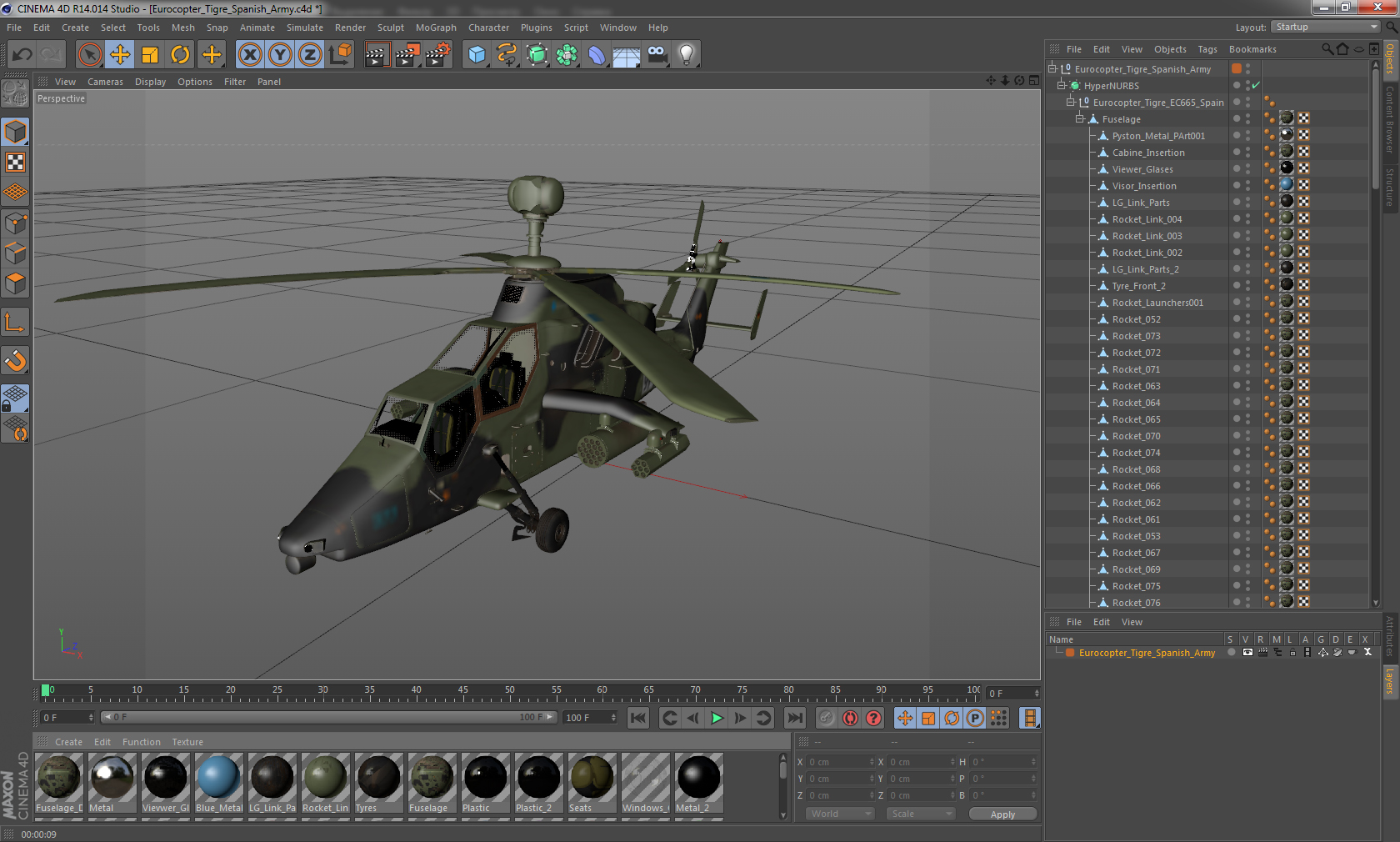
Task: Add deformer object icon
Action: tap(597, 55)
